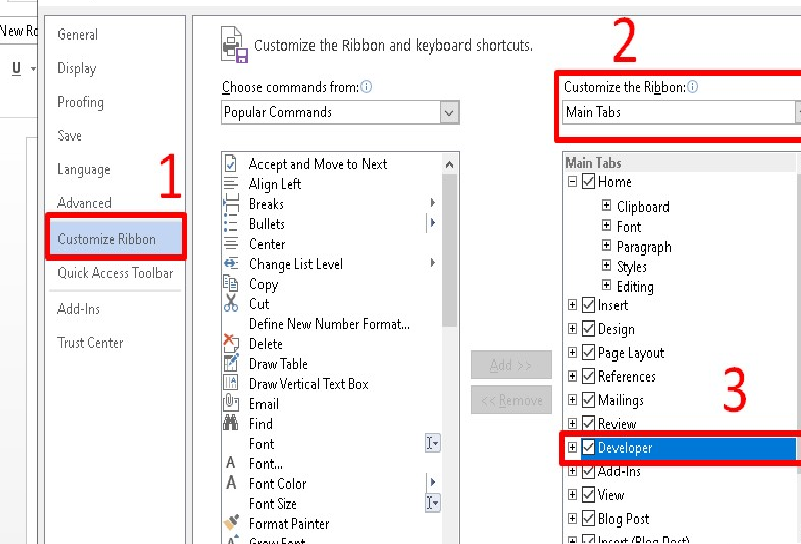Collapse the Home tab tree node
The width and height of the screenshot is (801, 544).
(572, 181)
